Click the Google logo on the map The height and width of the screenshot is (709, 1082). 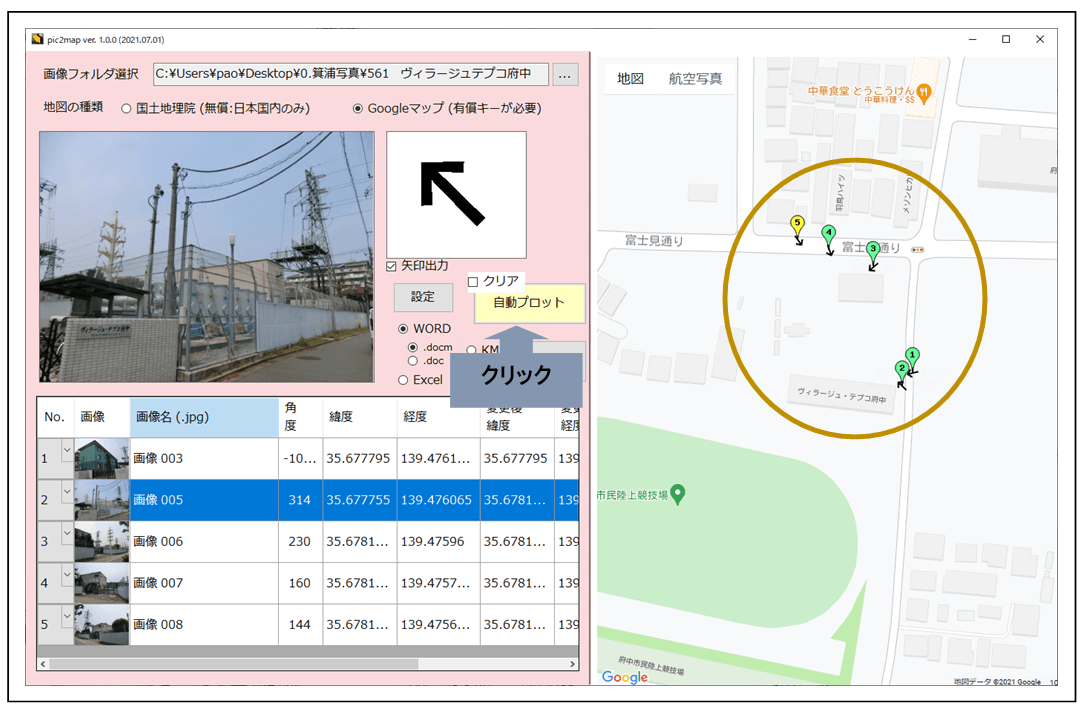click(625, 677)
